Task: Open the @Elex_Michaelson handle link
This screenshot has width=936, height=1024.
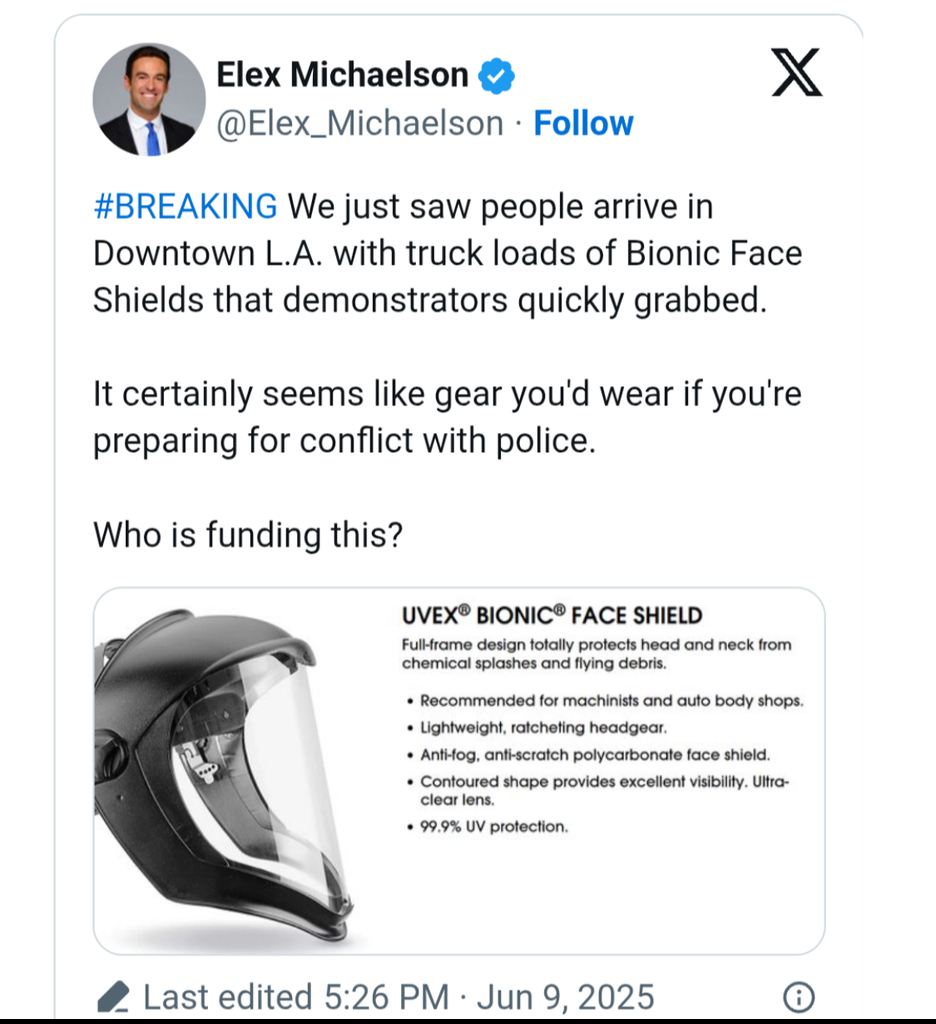Action: (x=360, y=123)
